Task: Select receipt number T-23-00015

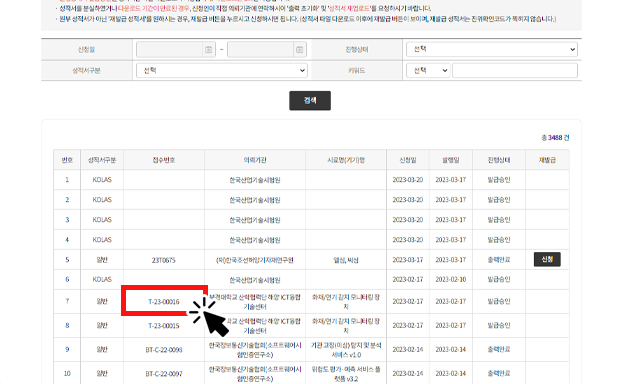Action: click(164, 326)
